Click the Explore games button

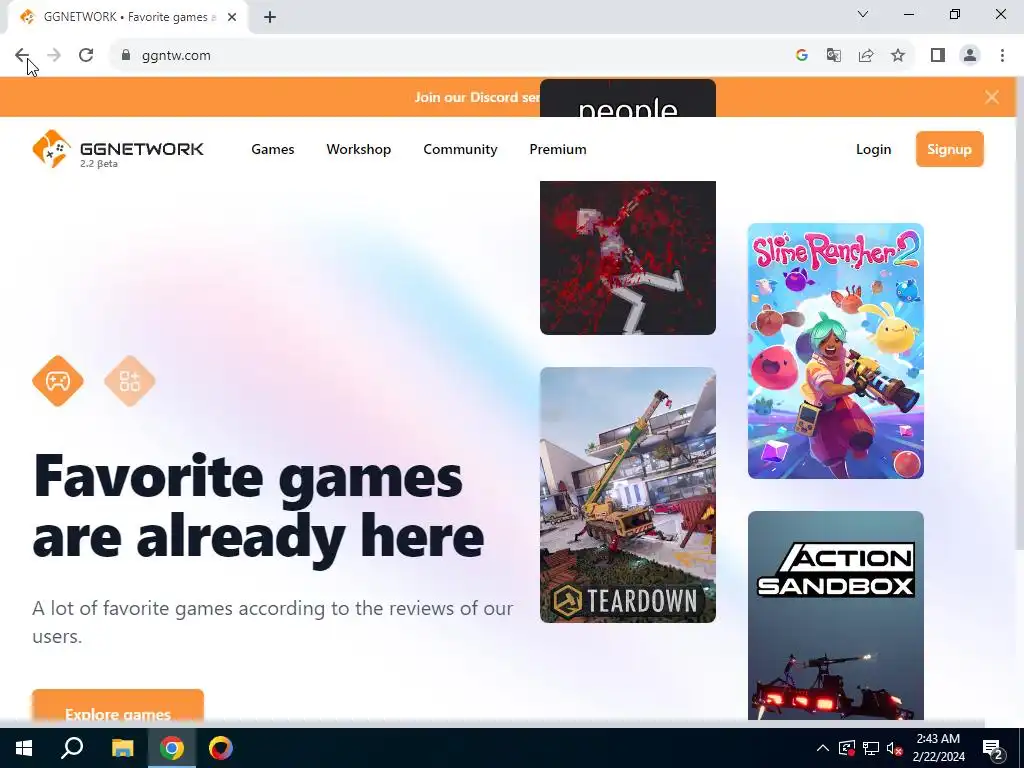[x=118, y=705]
